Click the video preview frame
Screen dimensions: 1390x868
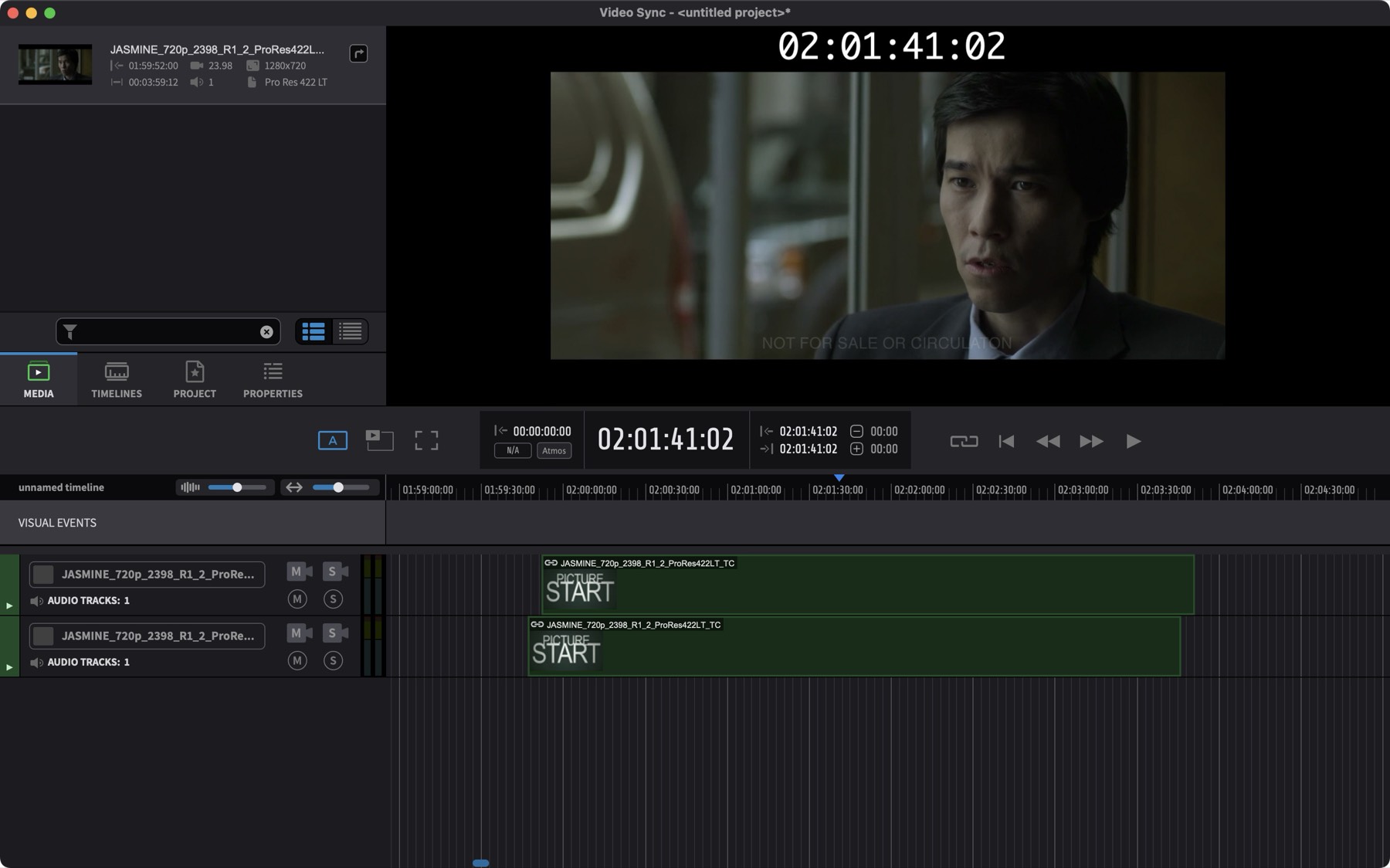(x=887, y=215)
